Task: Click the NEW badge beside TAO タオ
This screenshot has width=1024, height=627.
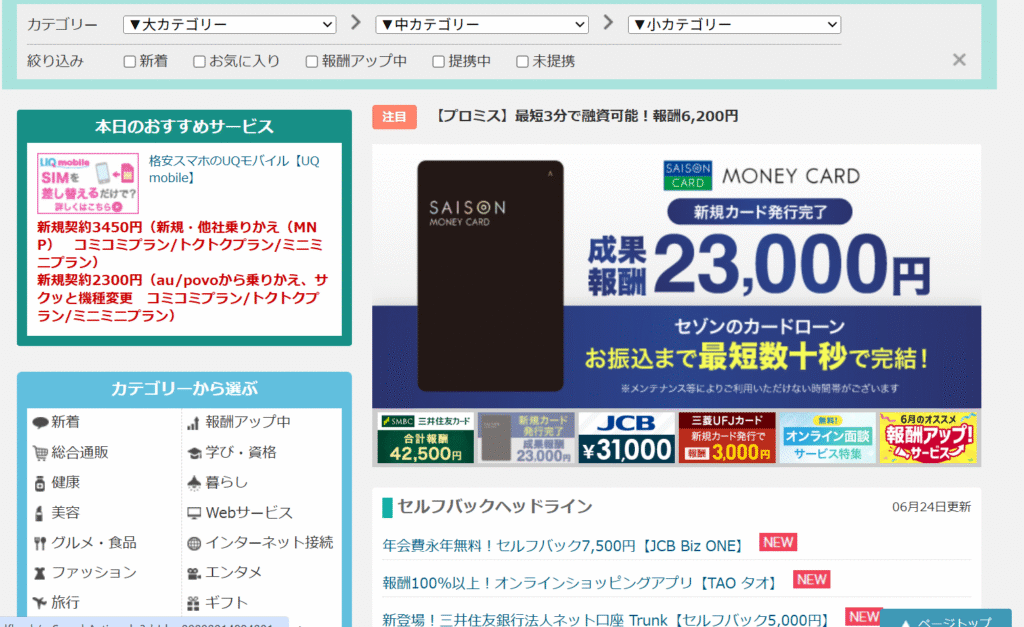Action: 812,580
